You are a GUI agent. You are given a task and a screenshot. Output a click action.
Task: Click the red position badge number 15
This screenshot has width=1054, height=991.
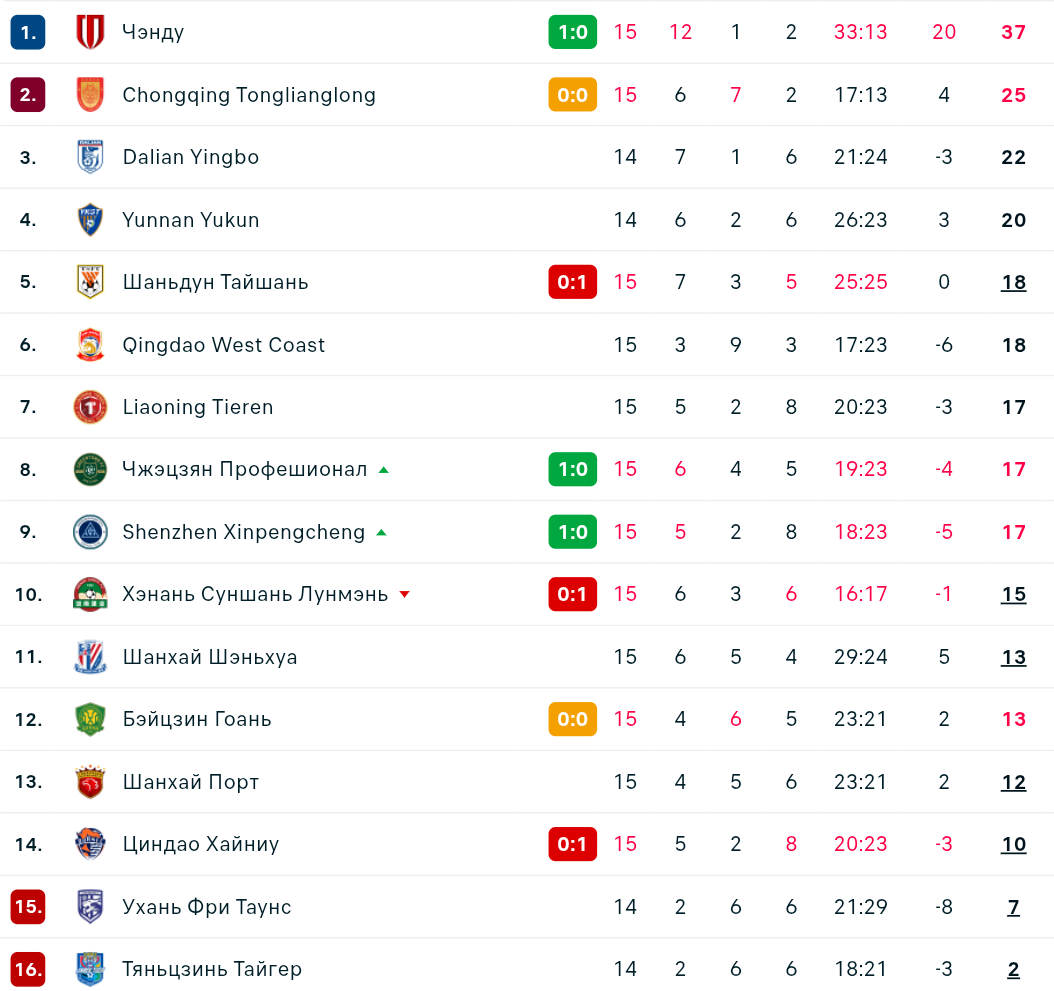click(28, 906)
